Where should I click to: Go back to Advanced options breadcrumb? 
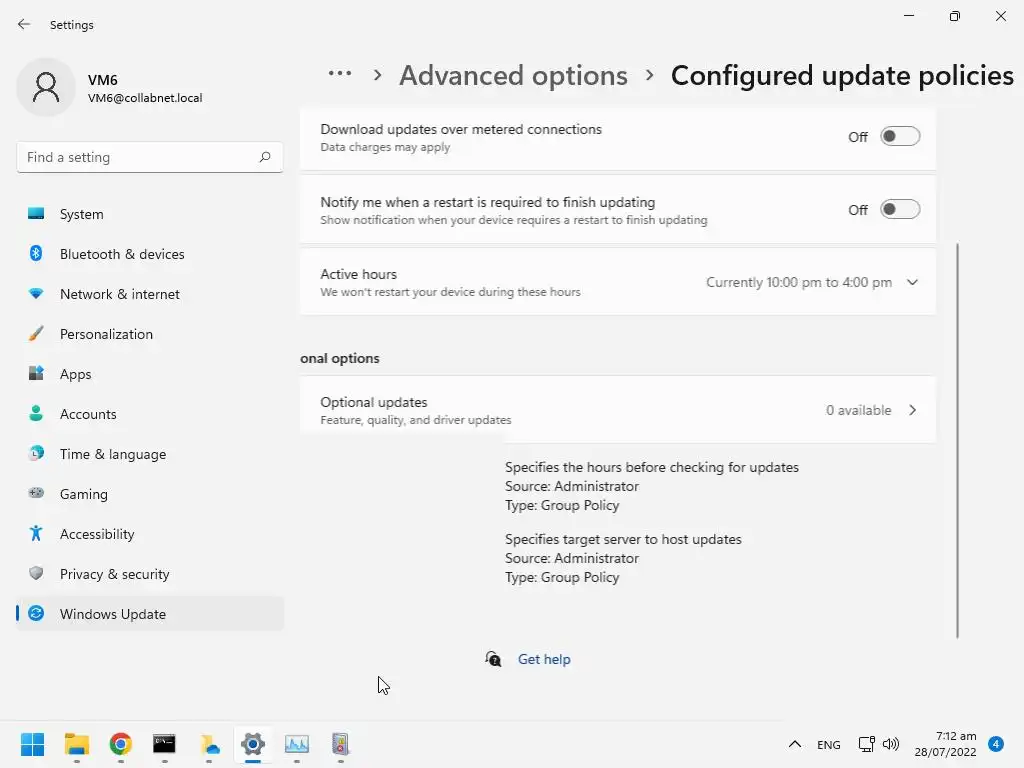click(513, 76)
